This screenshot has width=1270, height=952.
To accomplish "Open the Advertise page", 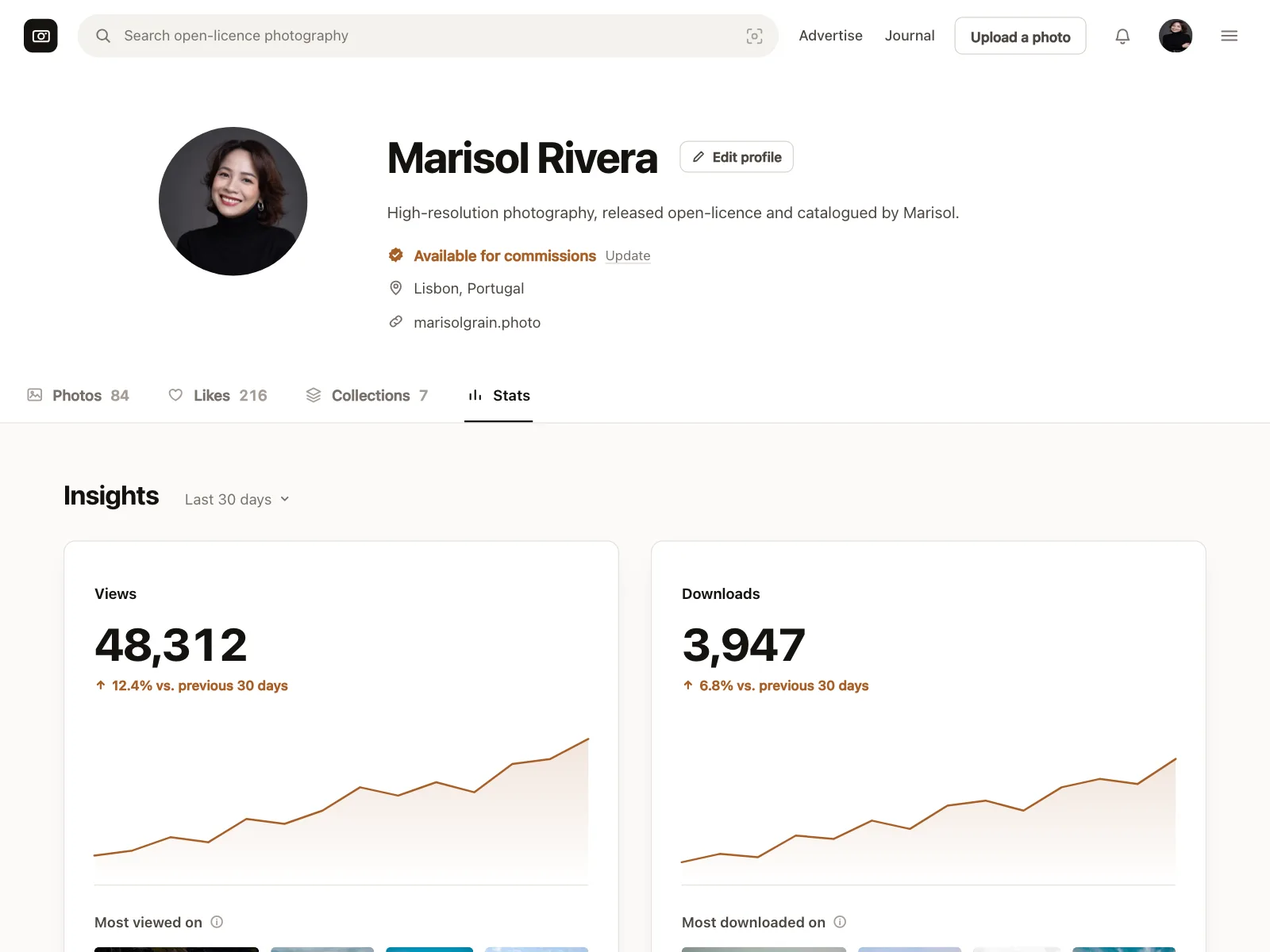I will tap(830, 36).
